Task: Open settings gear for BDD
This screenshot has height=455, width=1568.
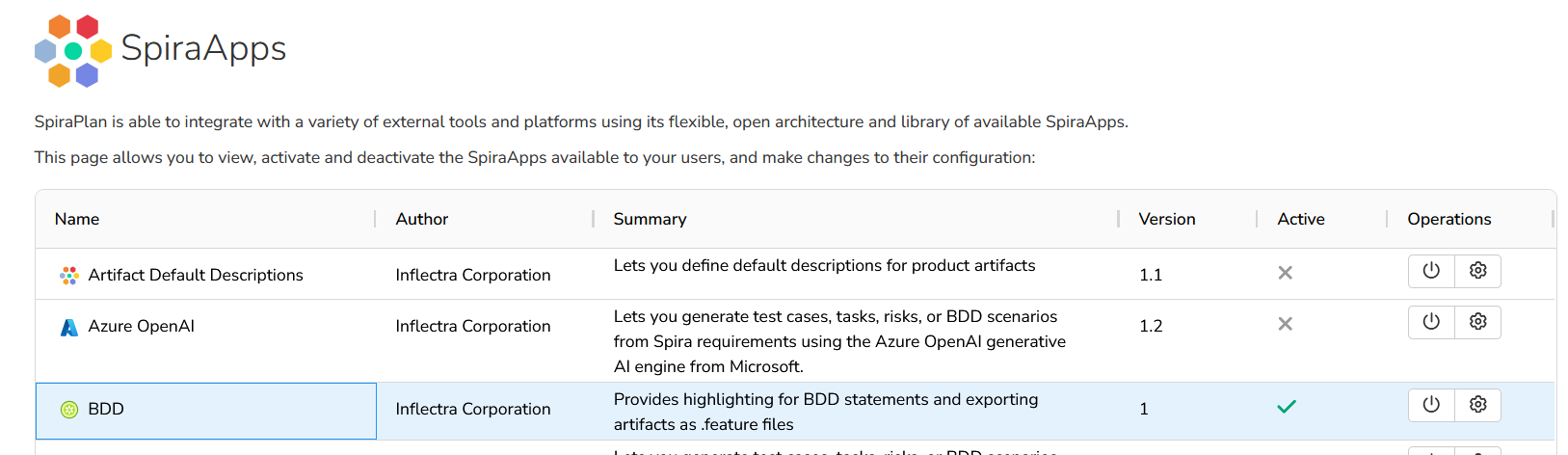Action: (x=1477, y=405)
